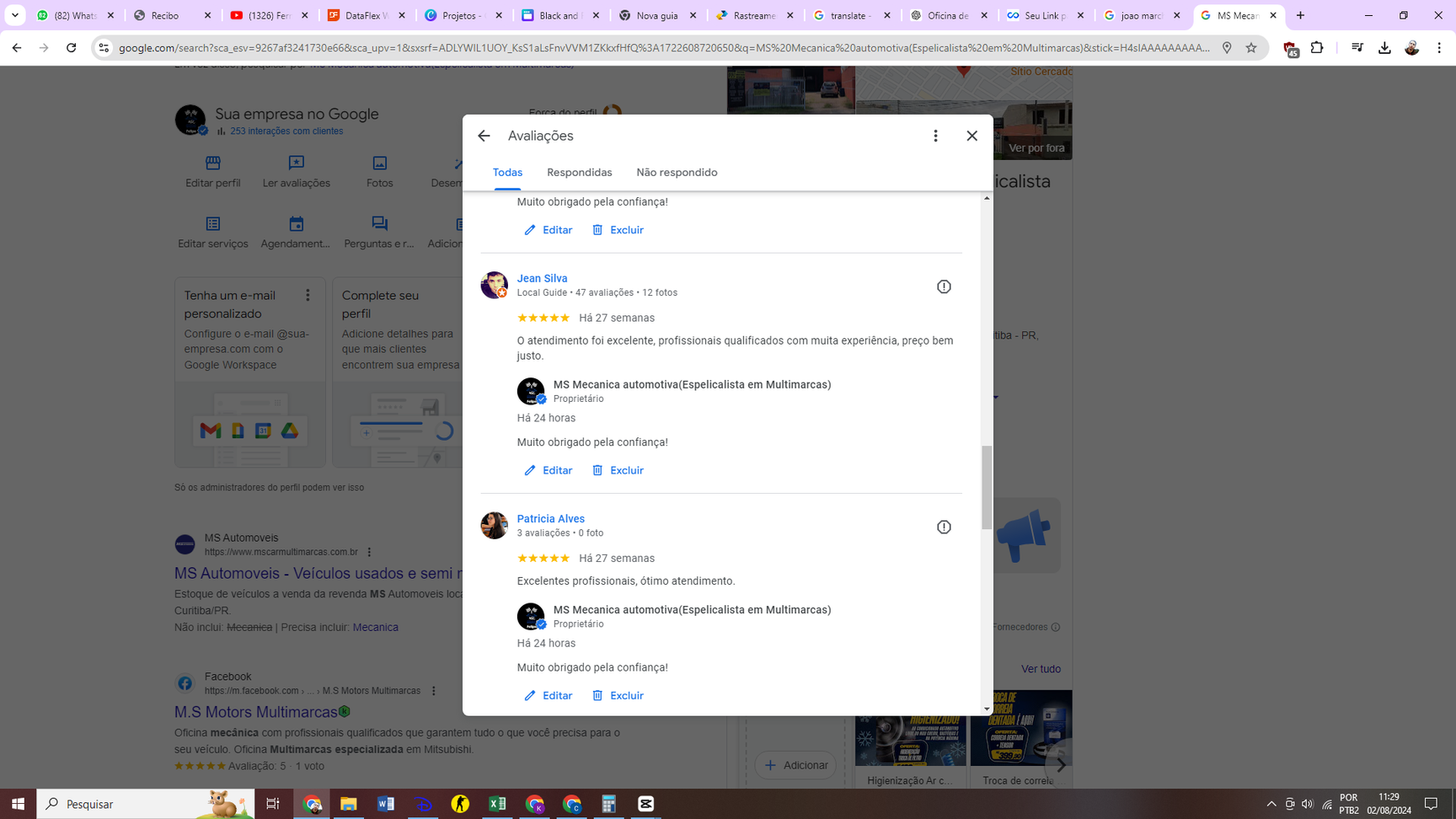Open Agendamentos calendar icon

point(296,224)
